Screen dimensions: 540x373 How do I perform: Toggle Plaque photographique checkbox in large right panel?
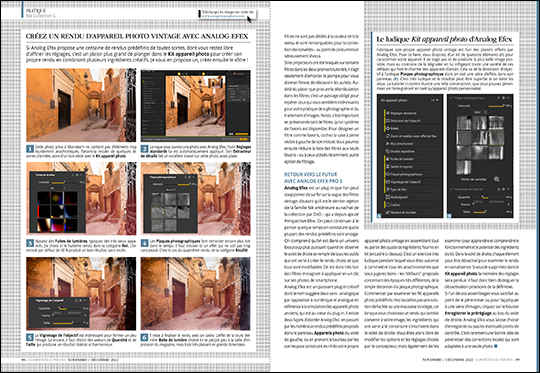pos(452,98)
